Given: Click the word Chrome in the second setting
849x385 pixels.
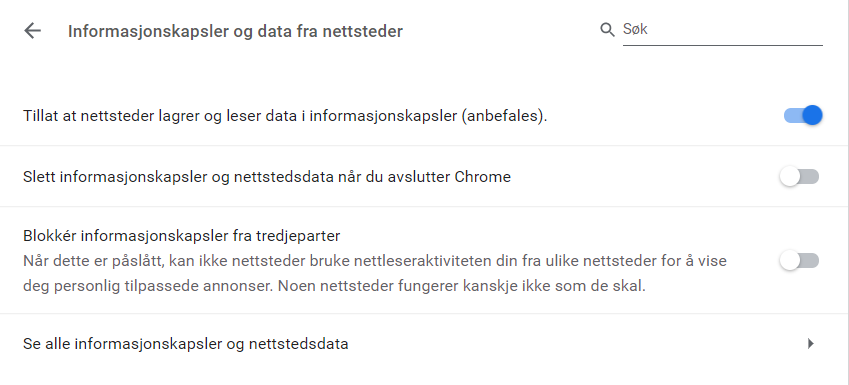Looking at the screenshot, I should click(x=482, y=177).
